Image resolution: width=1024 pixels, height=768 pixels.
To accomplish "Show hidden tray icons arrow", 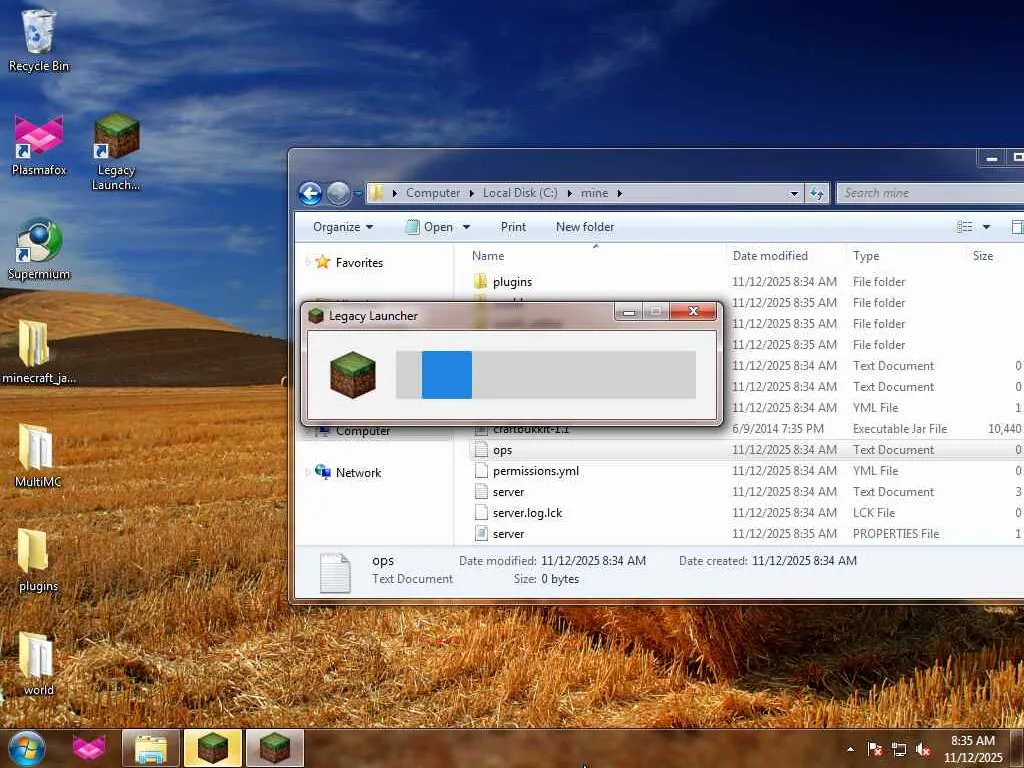I will click(850, 749).
